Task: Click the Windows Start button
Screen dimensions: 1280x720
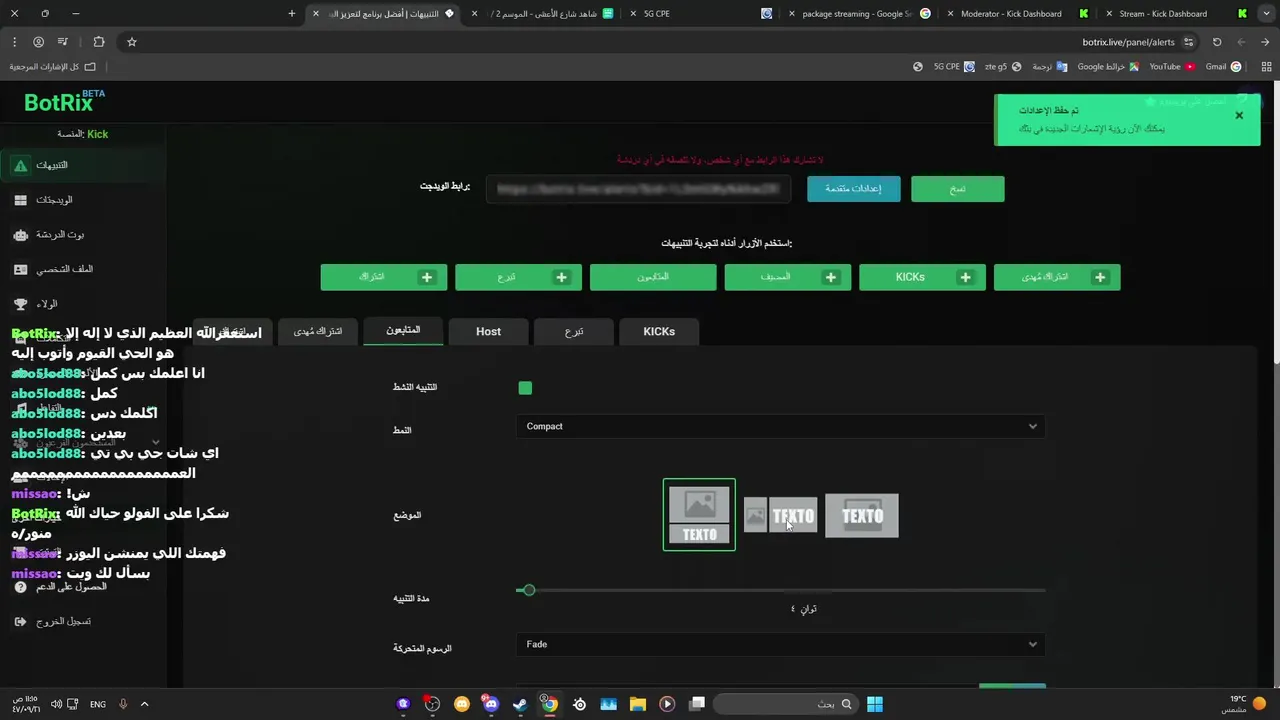Action: click(x=875, y=704)
